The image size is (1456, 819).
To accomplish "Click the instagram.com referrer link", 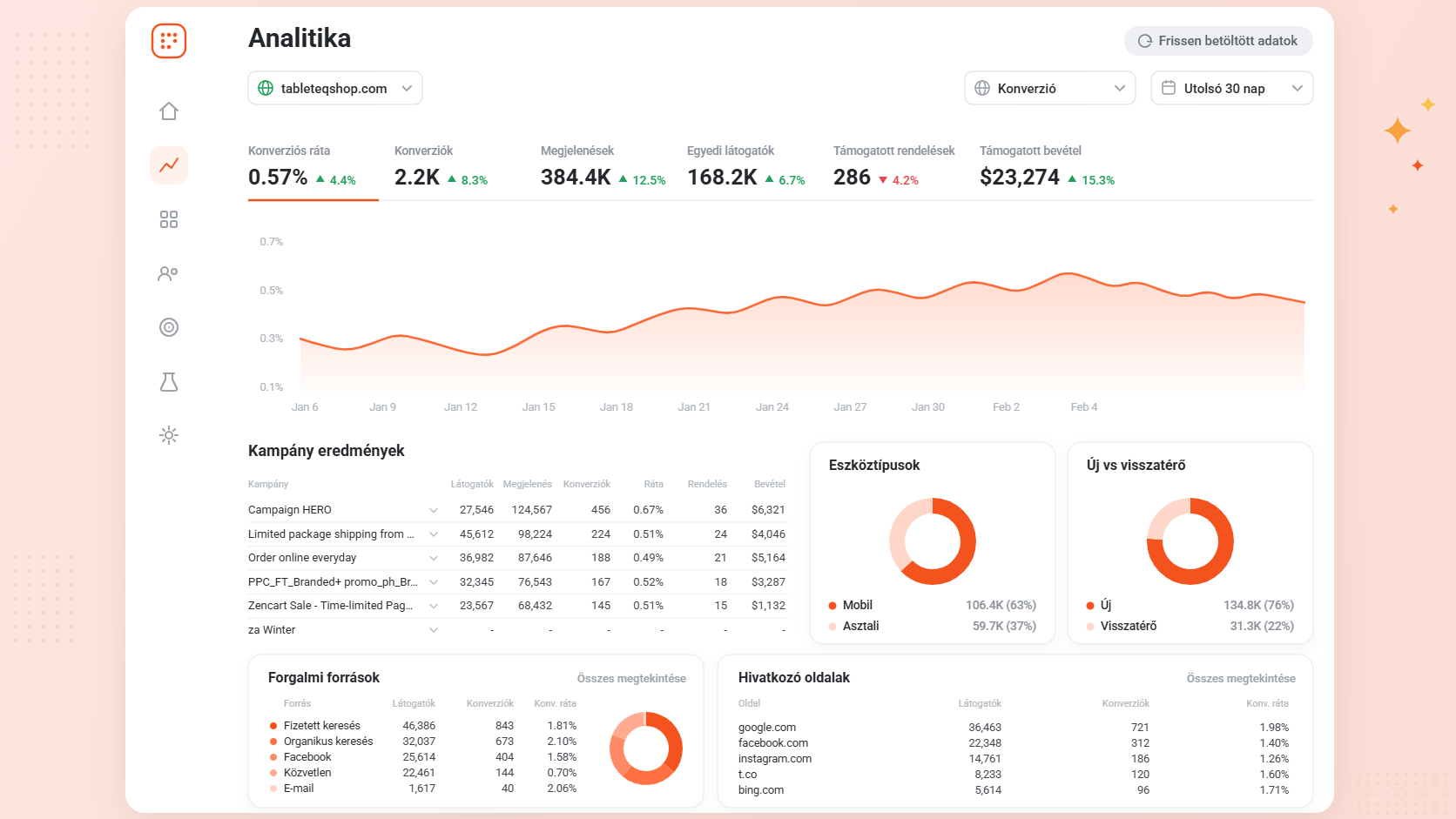I will pyautogui.click(x=775, y=759).
